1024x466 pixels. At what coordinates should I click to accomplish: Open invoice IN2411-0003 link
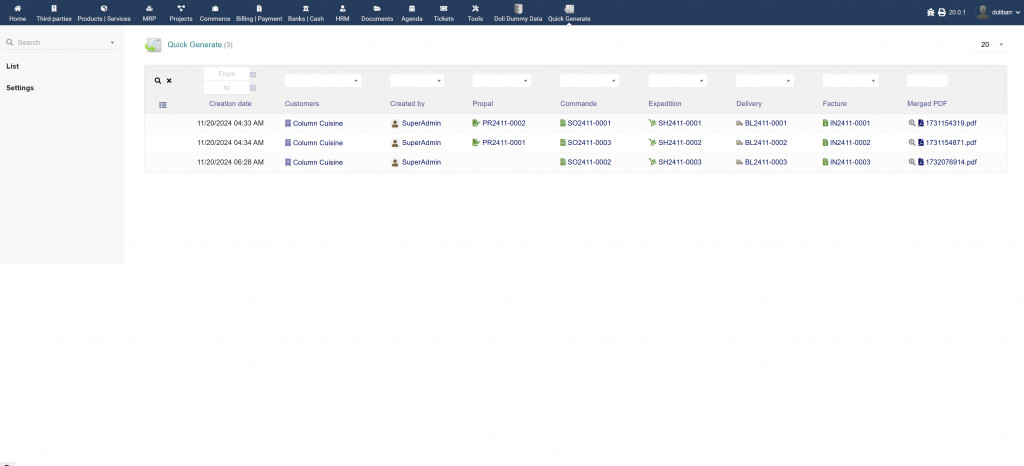click(x=849, y=162)
